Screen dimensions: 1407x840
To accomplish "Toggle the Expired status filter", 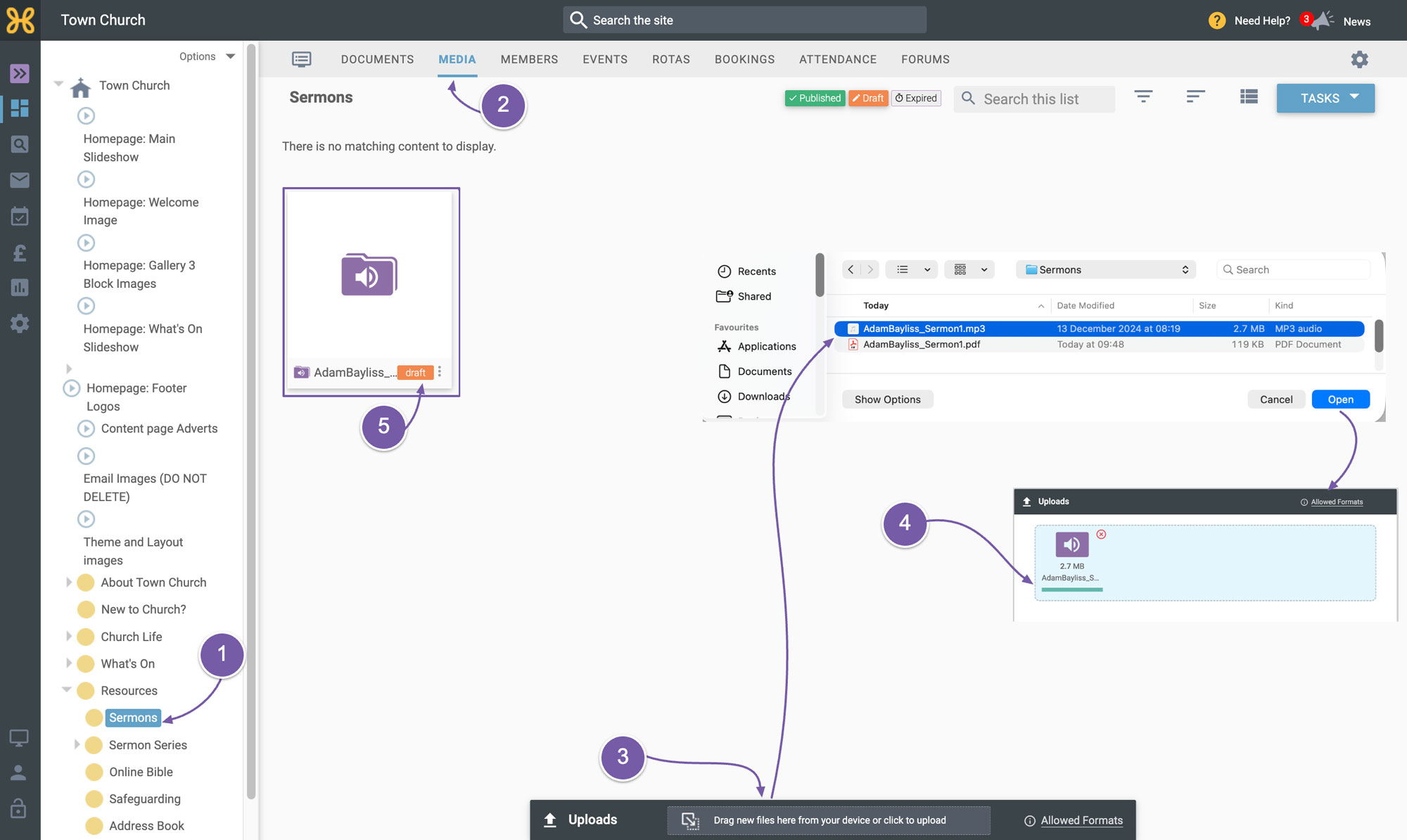I will pos(916,98).
